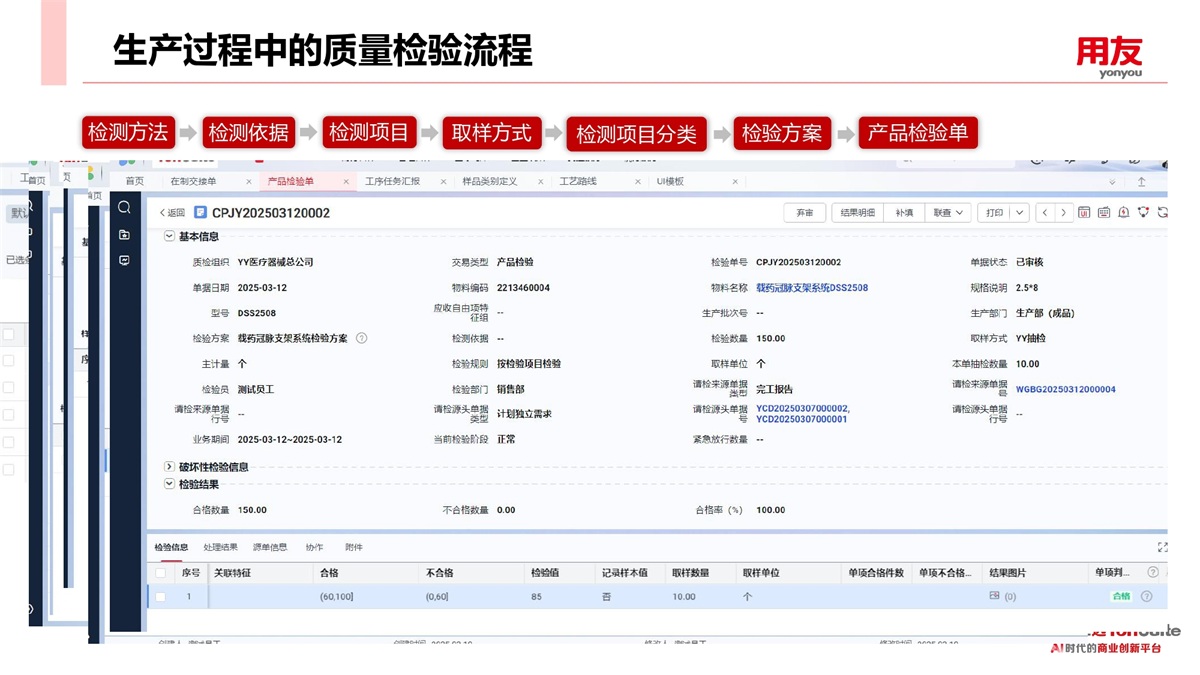Go to the next document arrow
Image resolution: width=1200 pixels, height=675 pixels.
[1063, 213]
